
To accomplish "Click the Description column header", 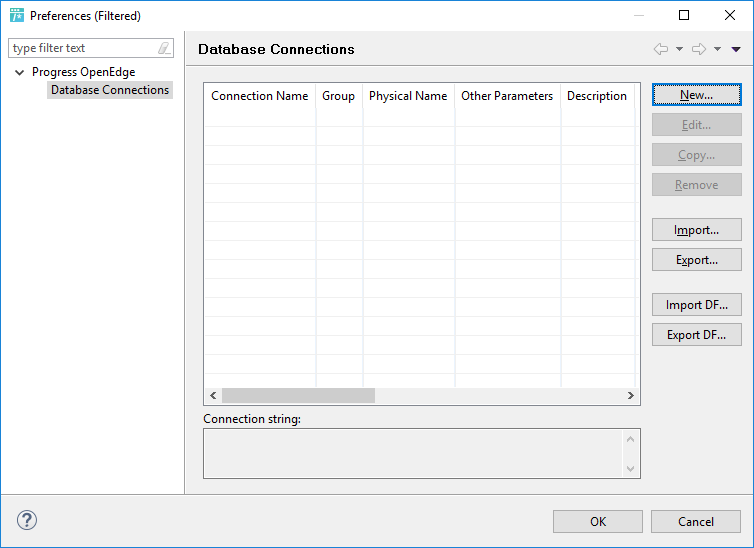I will coord(597,96).
